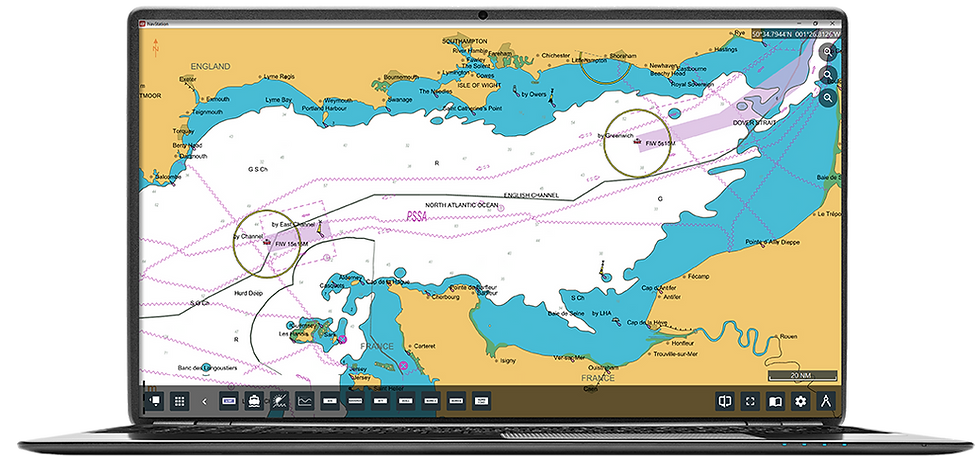This screenshot has width=980, height=459.
Task: Click The Needles label
Action: (x=434, y=91)
